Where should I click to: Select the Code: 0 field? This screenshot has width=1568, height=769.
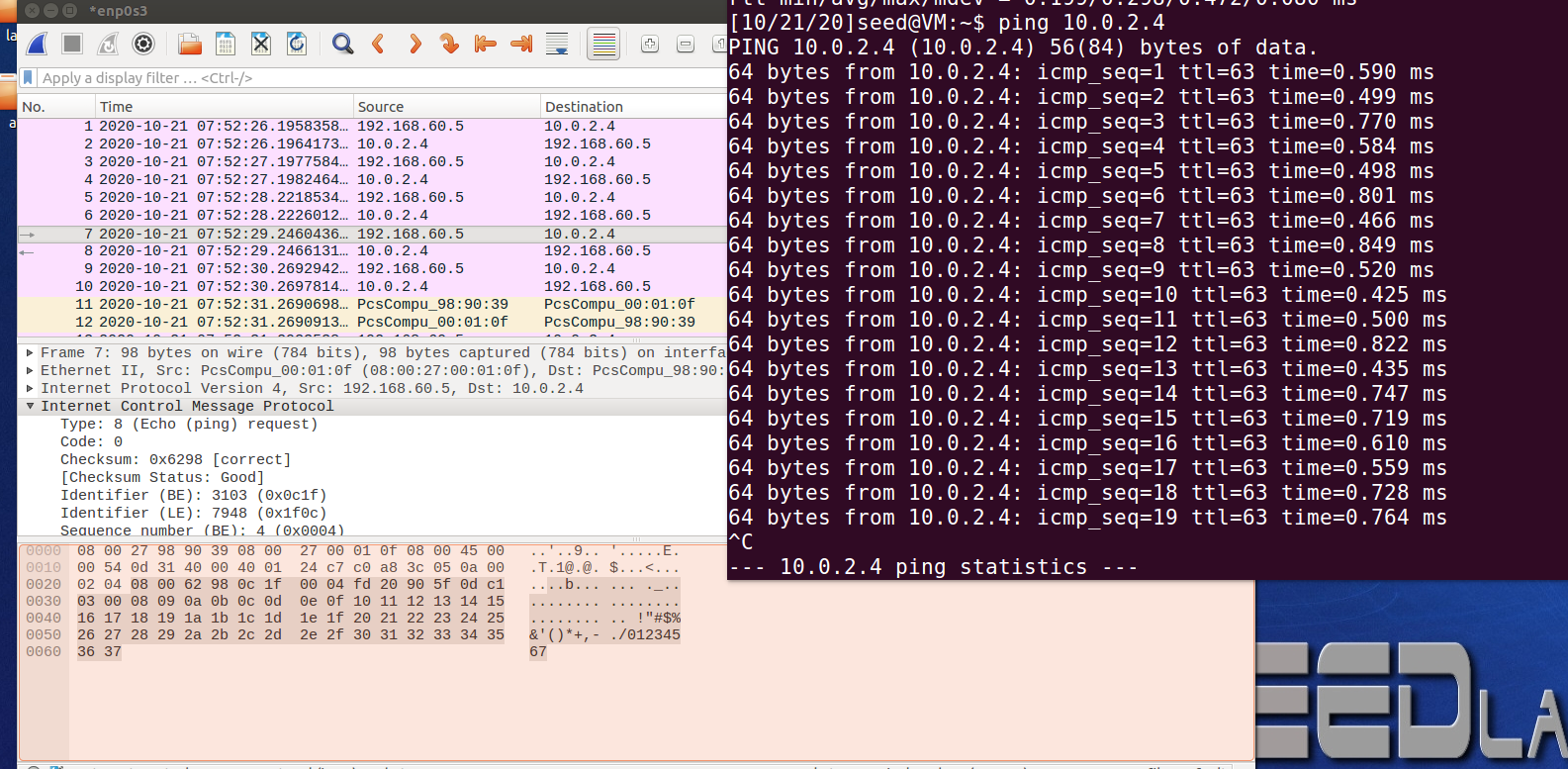[91, 441]
